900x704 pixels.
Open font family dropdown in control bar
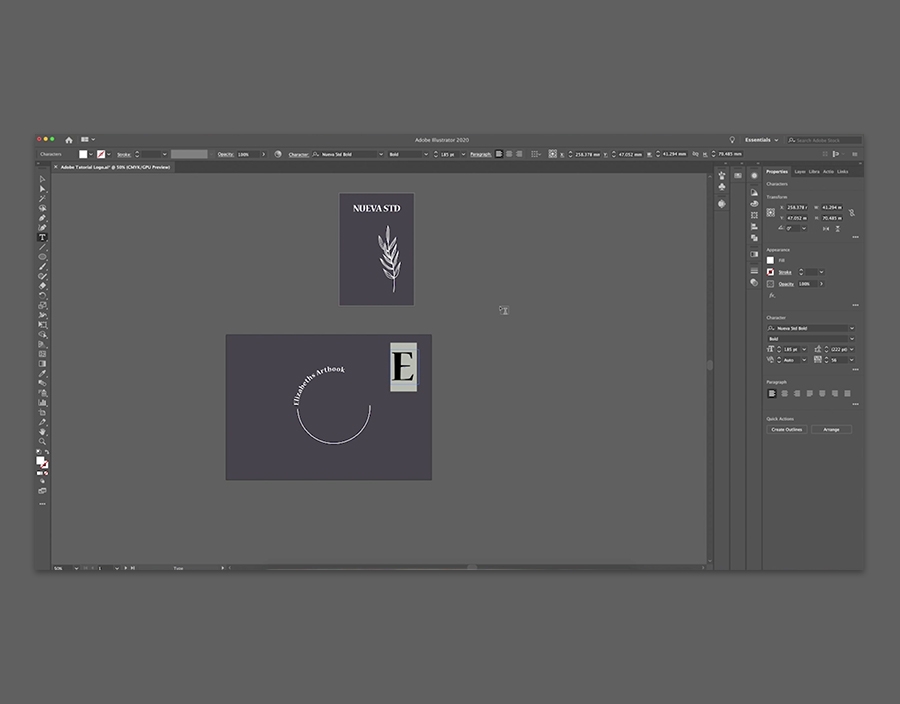[x=381, y=154]
